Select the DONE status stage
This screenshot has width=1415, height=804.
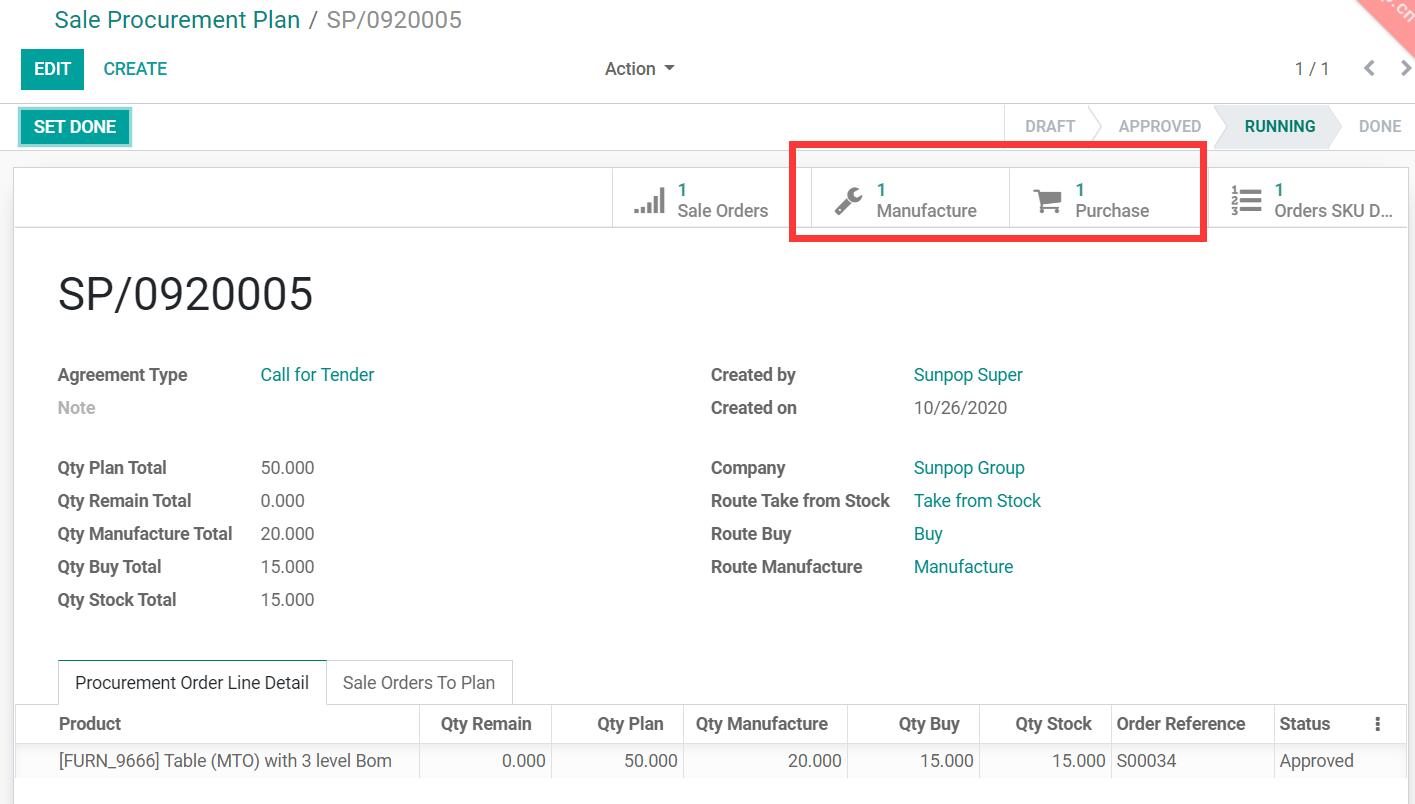[1379, 127]
